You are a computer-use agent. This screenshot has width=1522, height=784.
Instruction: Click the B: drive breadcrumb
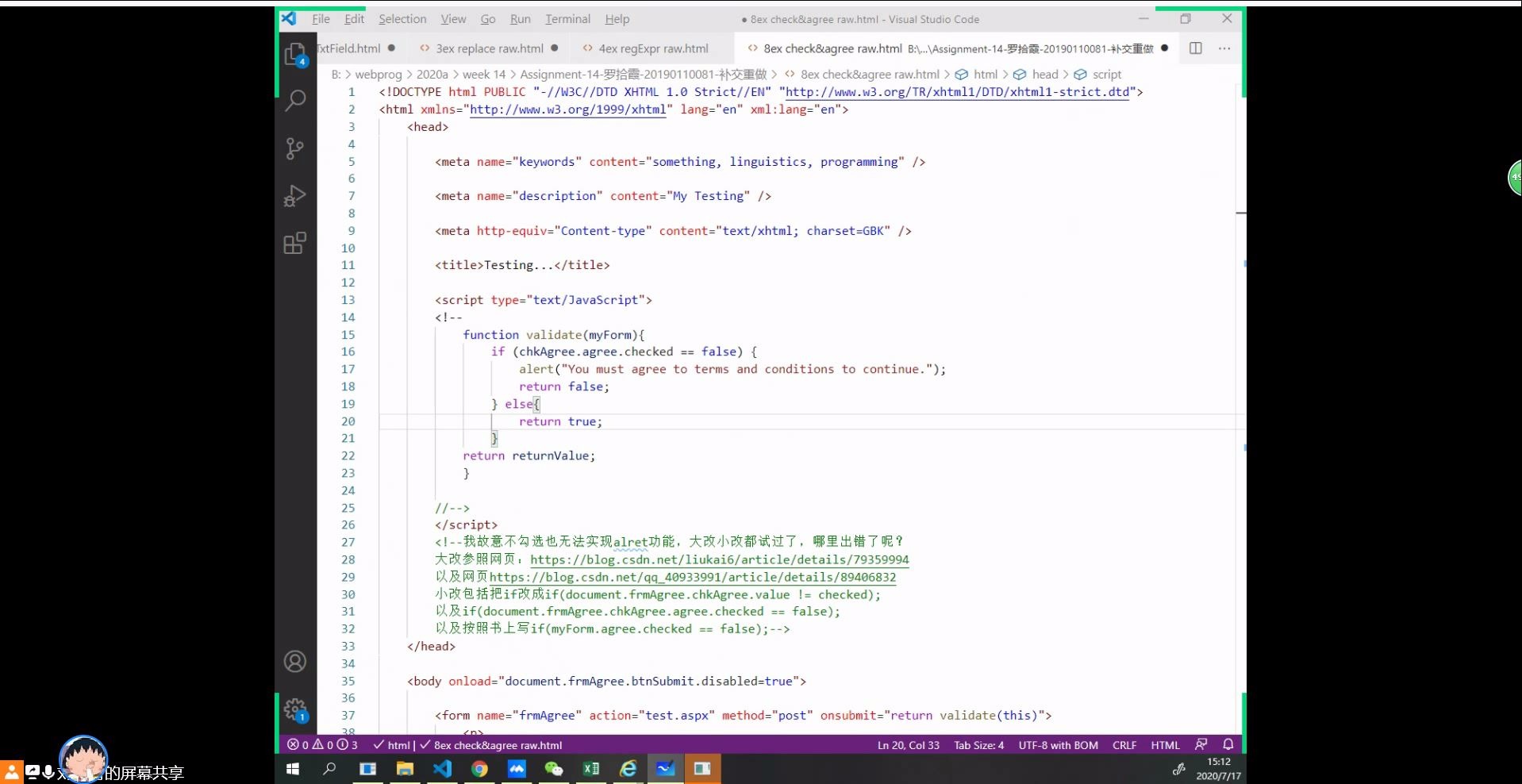pos(336,75)
